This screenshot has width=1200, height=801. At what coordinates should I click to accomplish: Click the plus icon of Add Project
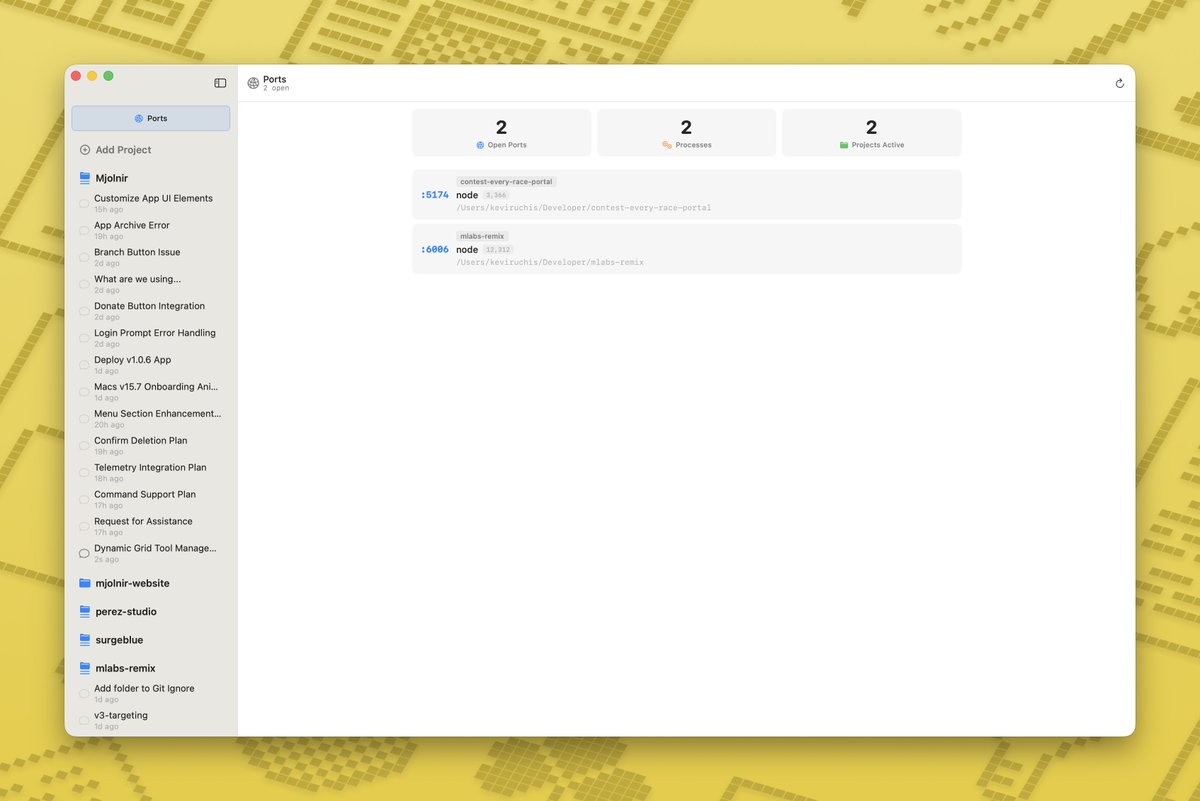pos(84,150)
